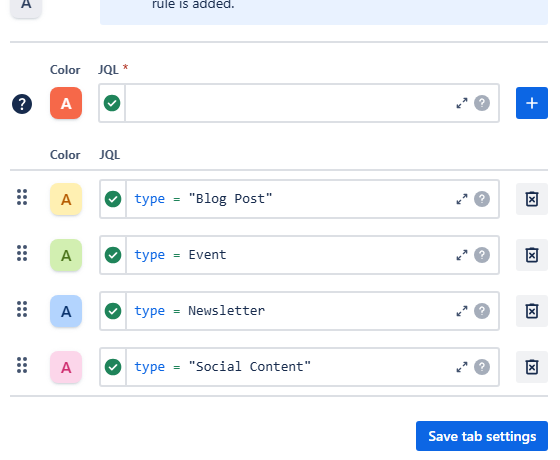This screenshot has width=560, height=460.
Task: Grab drag handle of Event rule
Action: click(x=22, y=253)
